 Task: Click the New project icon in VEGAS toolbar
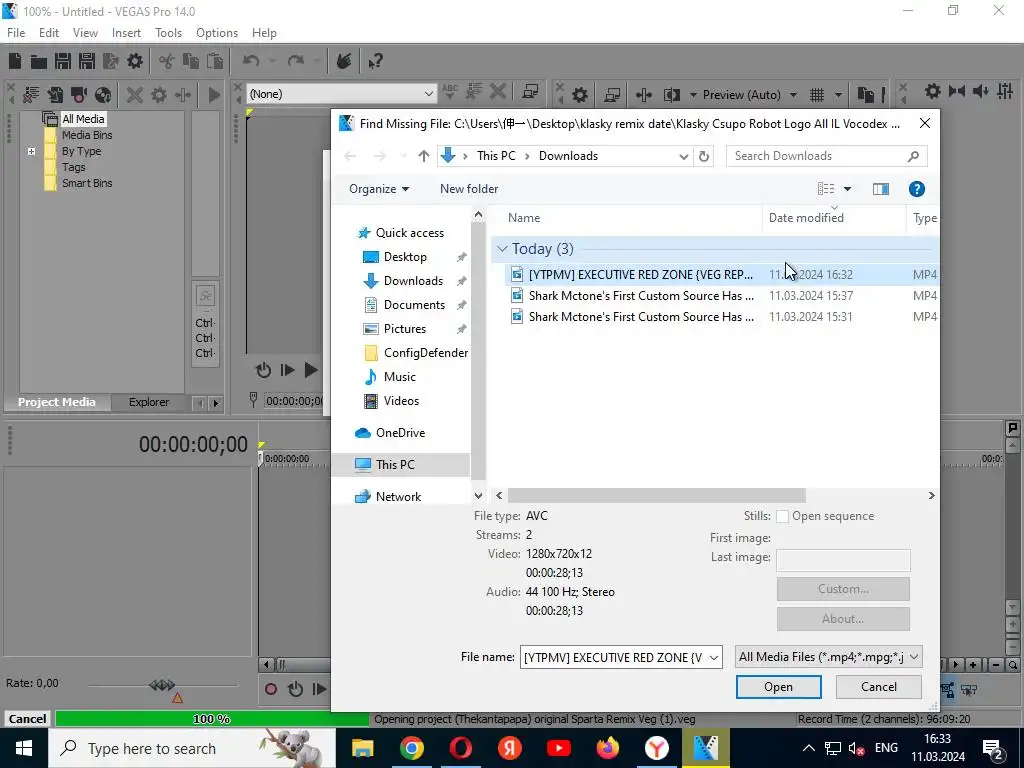(15, 61)
